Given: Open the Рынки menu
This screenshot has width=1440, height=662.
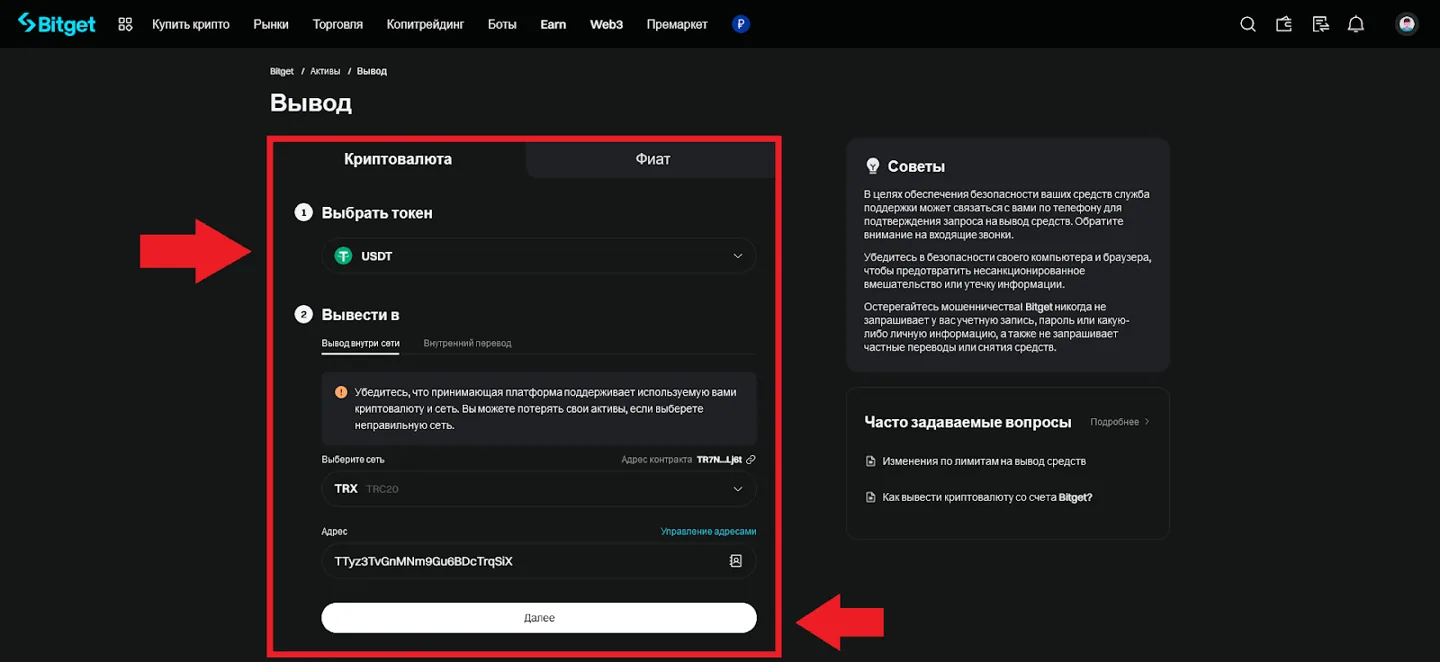Looking at the screenshot, I should (x=271, y=24).
